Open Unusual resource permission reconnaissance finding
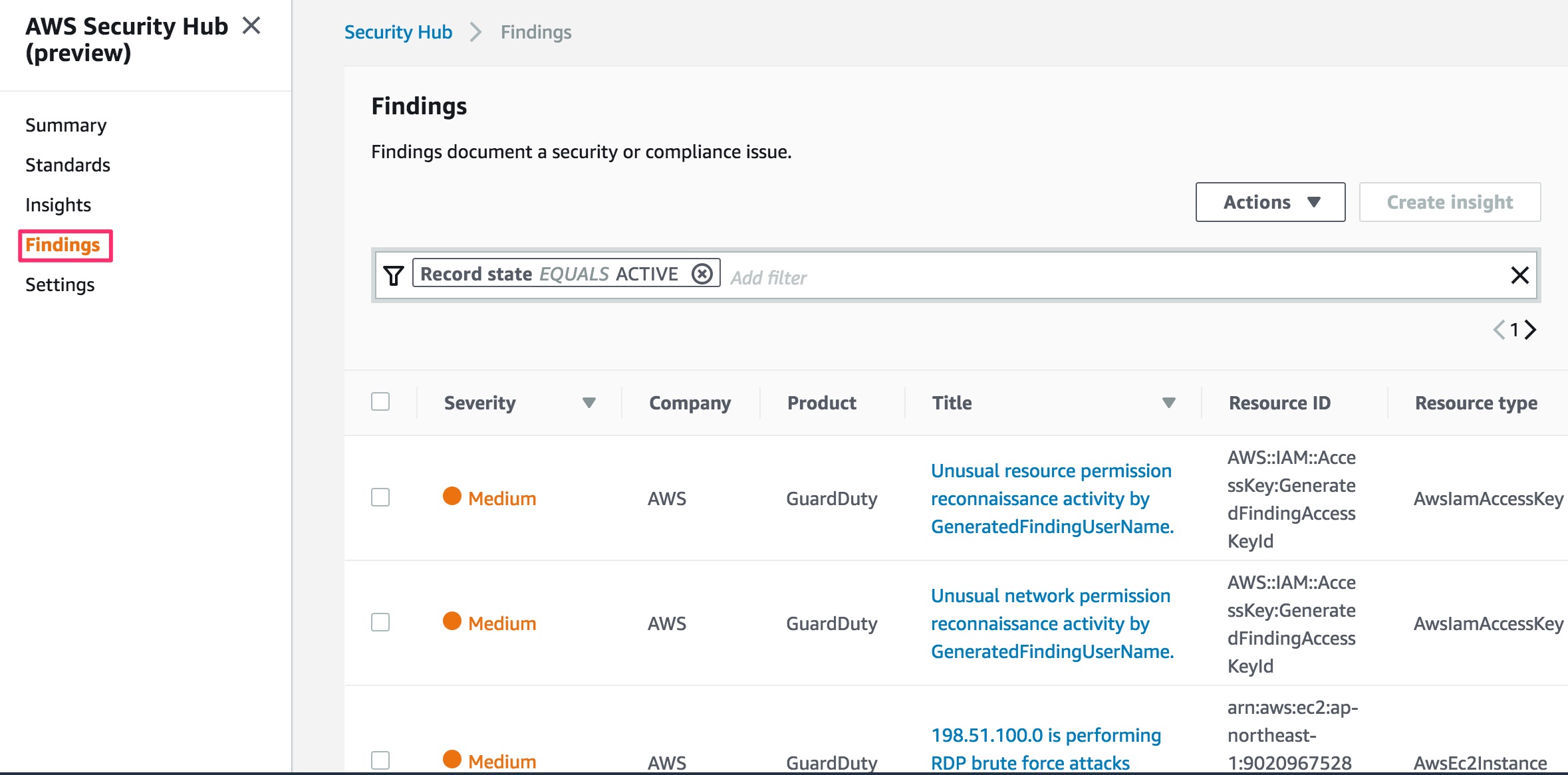The width and height of the screenshot is (1568, 775). coord(1053,498)
